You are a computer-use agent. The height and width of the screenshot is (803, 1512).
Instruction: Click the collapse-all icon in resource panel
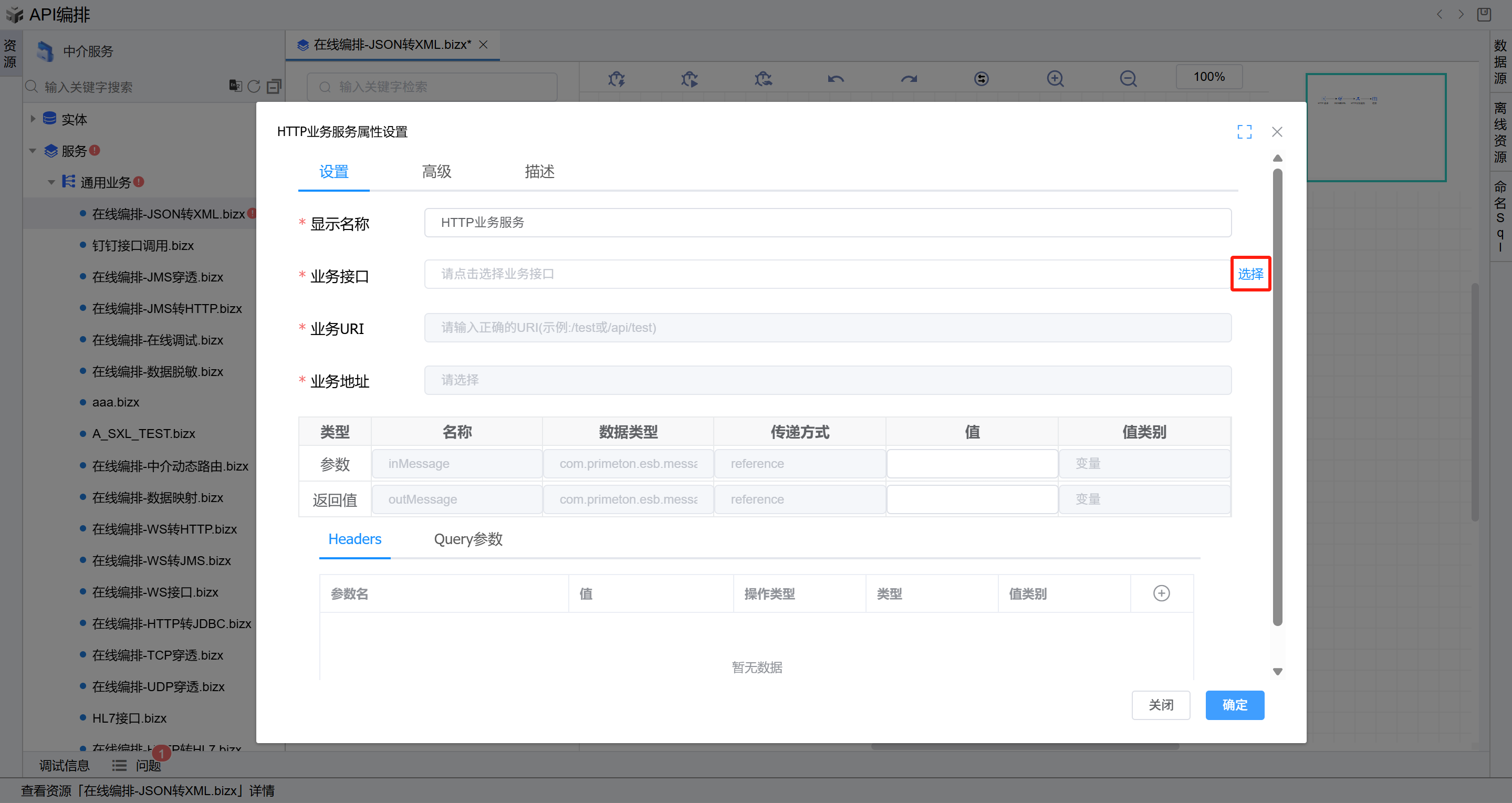click(274, 86)
